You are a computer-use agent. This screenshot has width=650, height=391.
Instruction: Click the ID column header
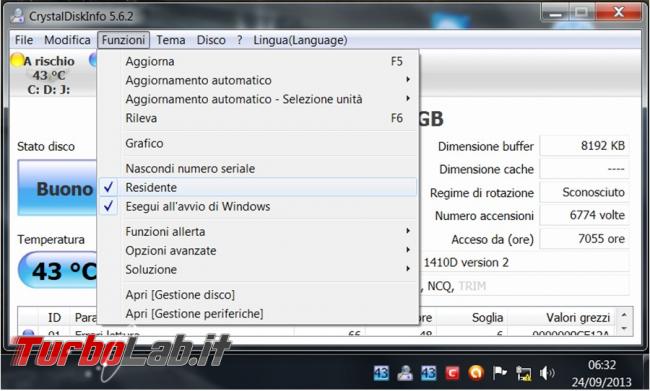click(x=54, y=318)
